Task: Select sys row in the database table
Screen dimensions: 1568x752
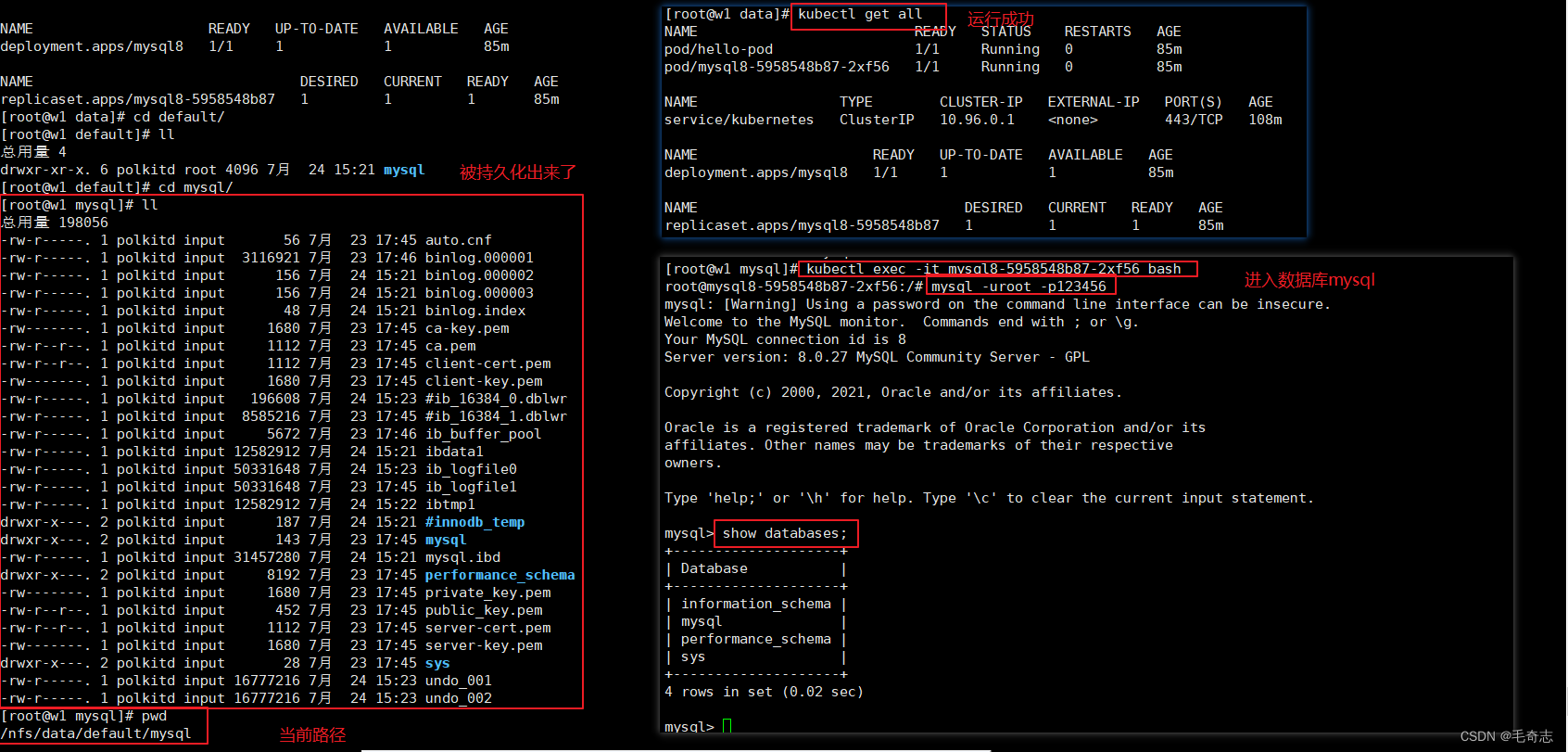Action: (693, 656)
